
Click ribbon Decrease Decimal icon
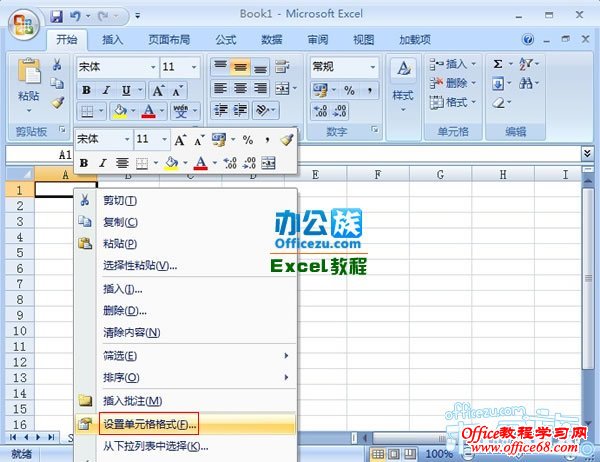[x=340, y=111]
